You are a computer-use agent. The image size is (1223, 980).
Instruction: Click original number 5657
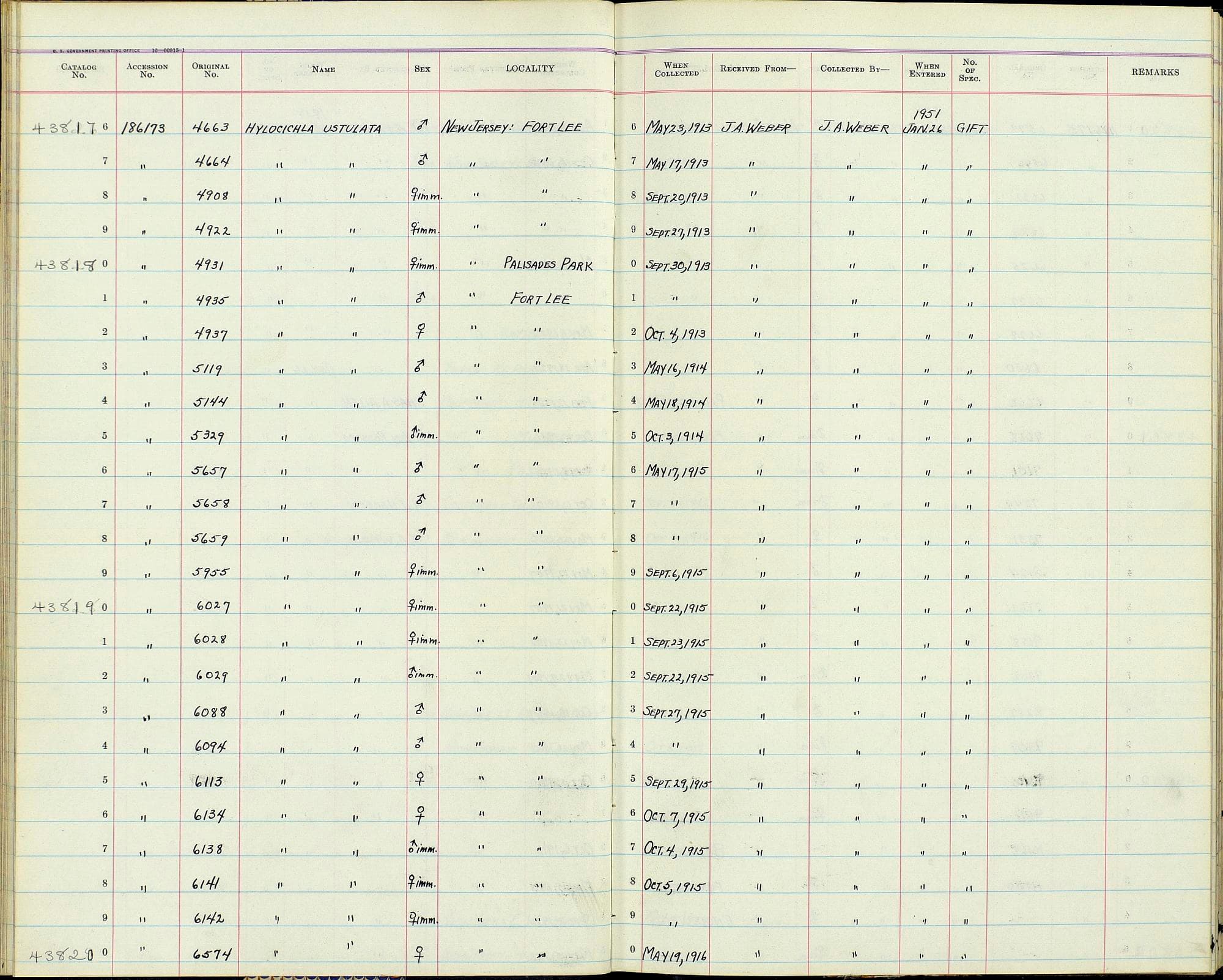(210, 471)
